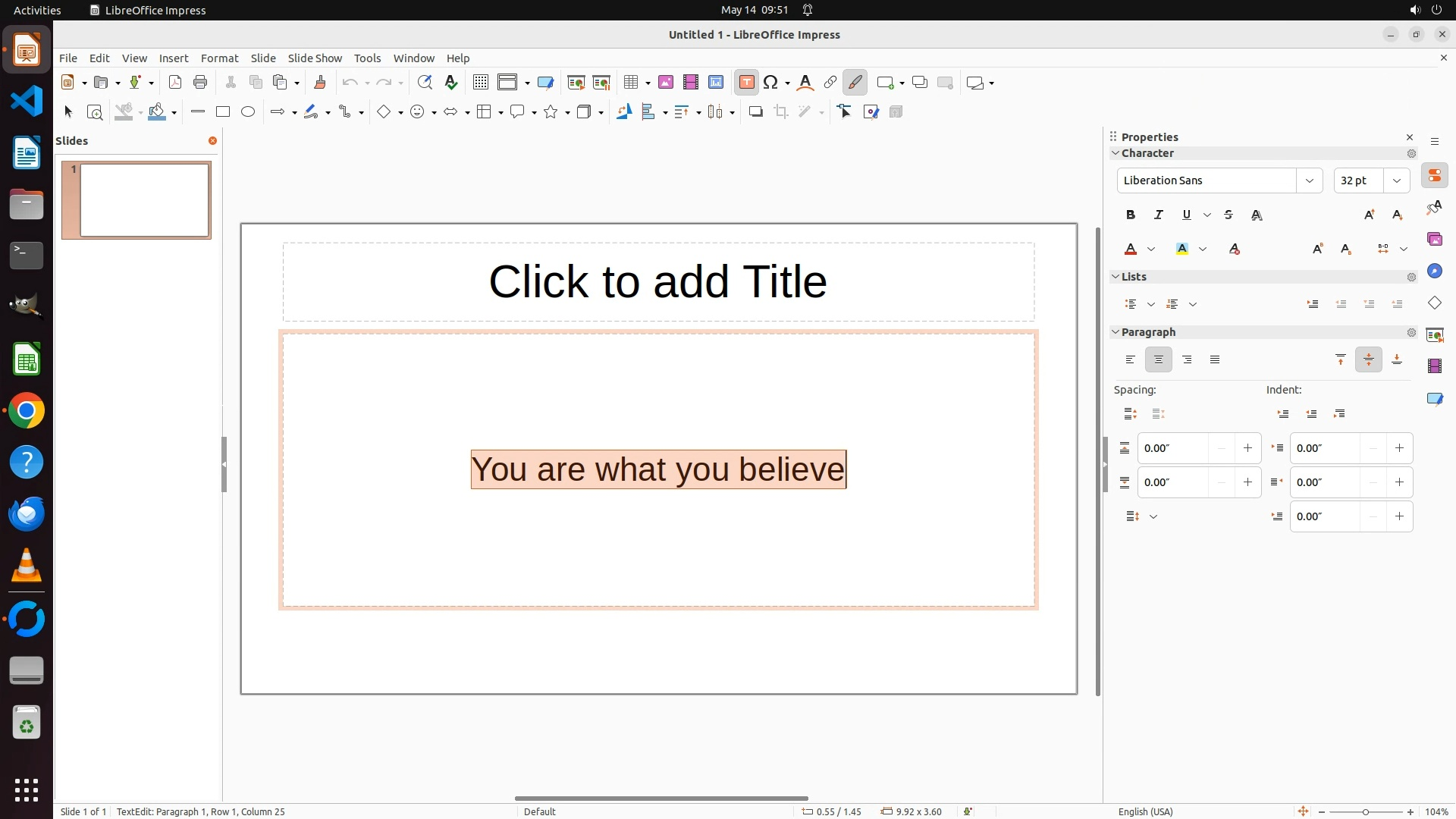Select the Ellipse drawing tool
Viewport: 1456px width, 819px height.
248,112
